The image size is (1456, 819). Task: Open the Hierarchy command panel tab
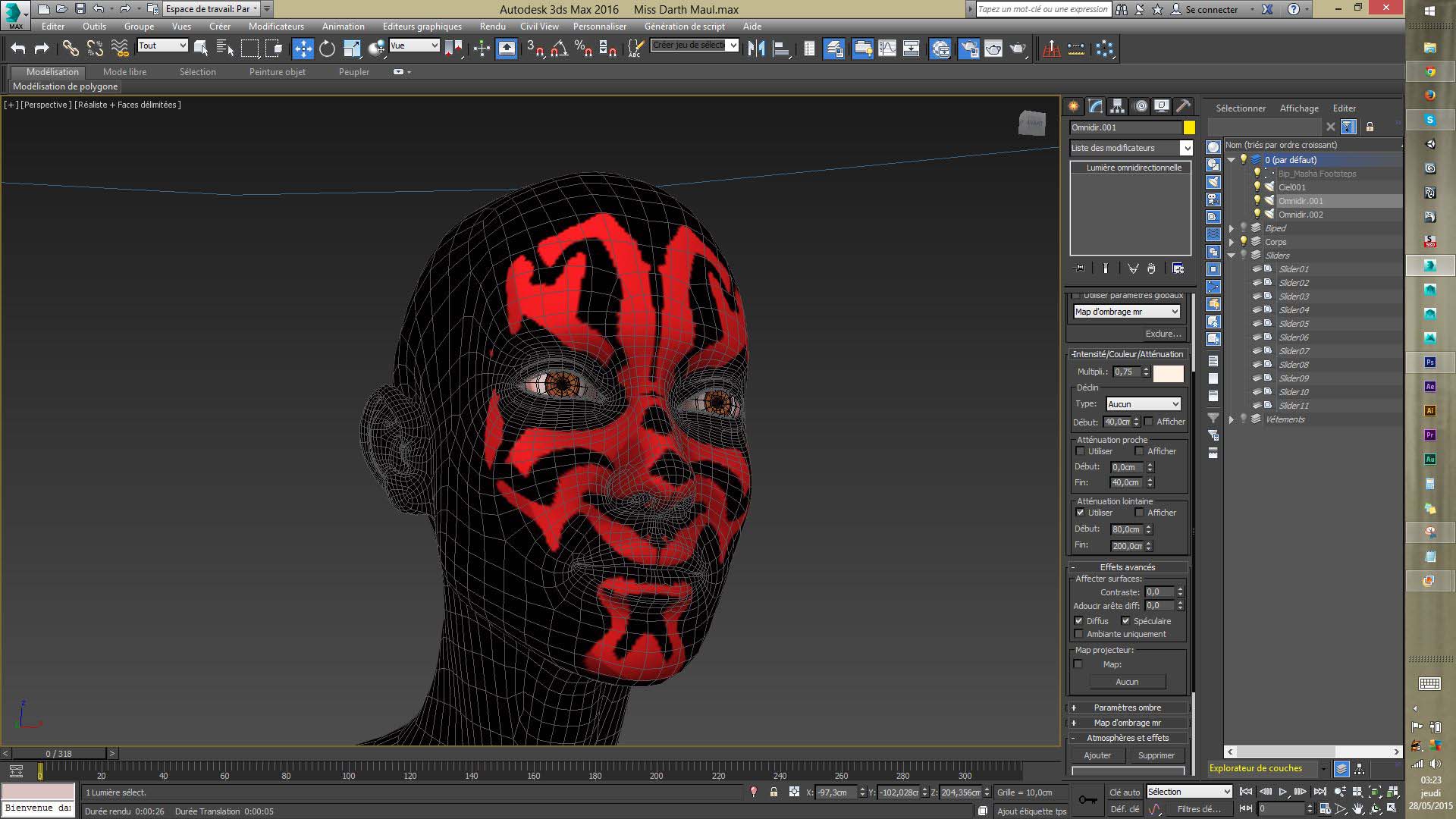coord(1117,106)
